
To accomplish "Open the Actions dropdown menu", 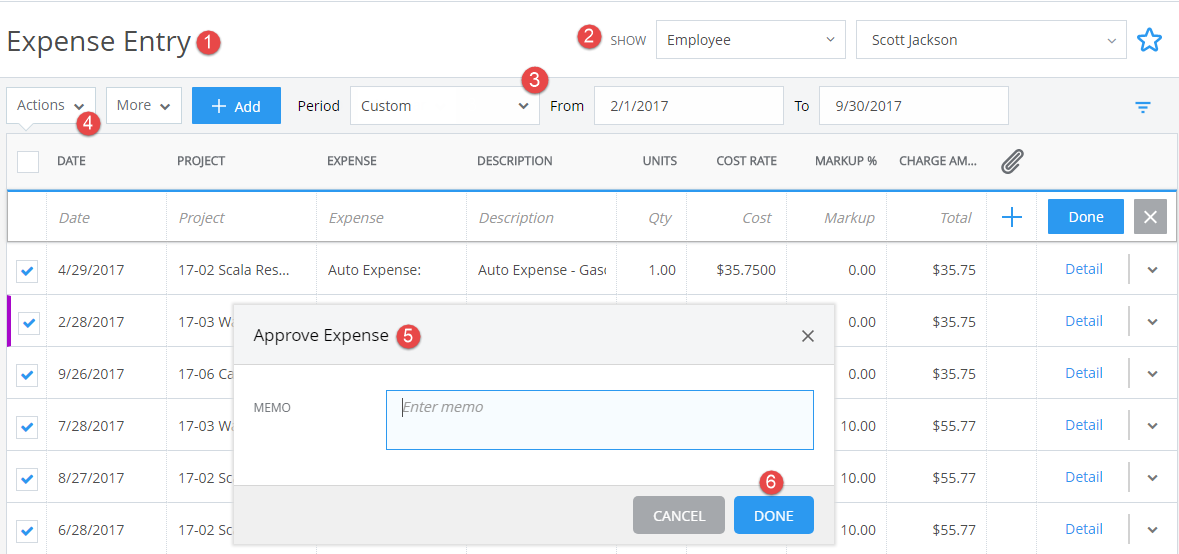I will pos(51,105).
